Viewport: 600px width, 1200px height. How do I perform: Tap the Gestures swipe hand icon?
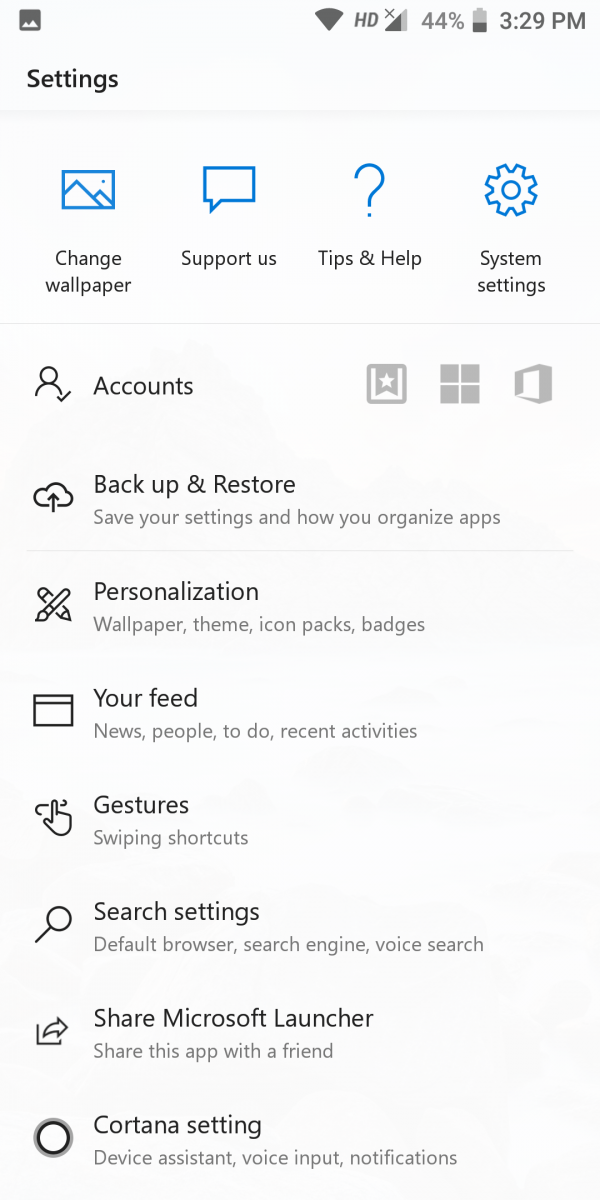click(x=53, y=818)
